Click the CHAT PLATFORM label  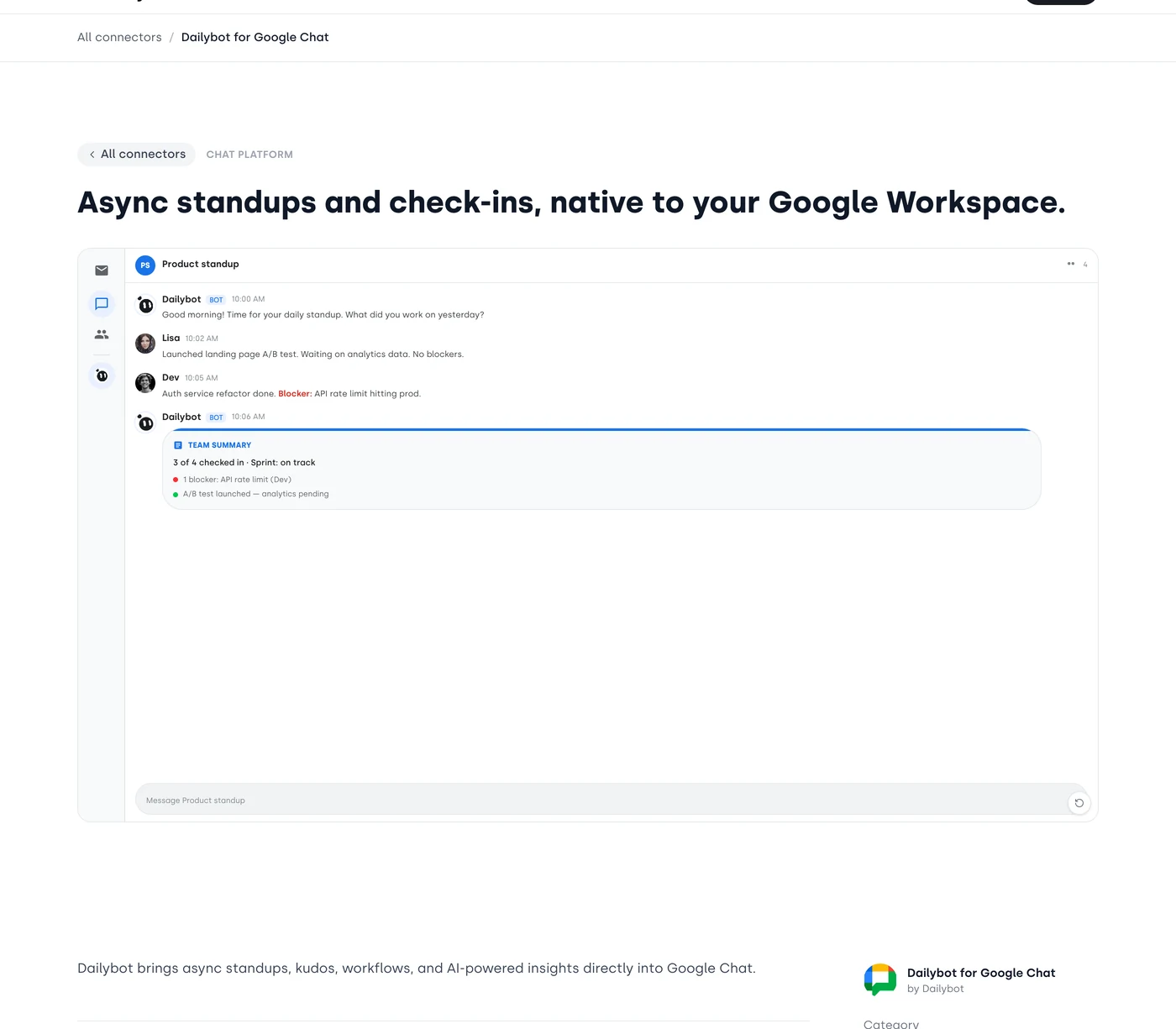(249, 155)
